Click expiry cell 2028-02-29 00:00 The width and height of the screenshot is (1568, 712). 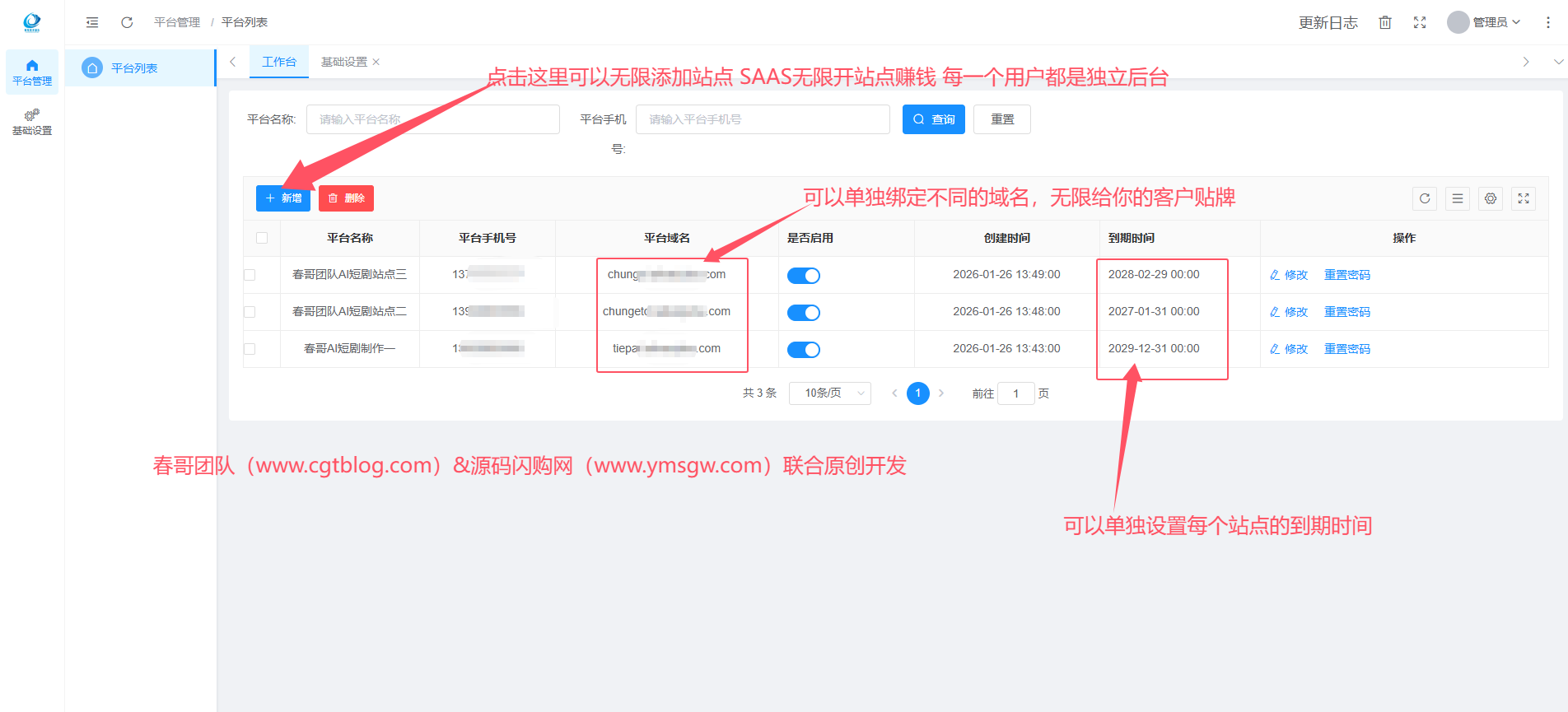(1154, 275)
